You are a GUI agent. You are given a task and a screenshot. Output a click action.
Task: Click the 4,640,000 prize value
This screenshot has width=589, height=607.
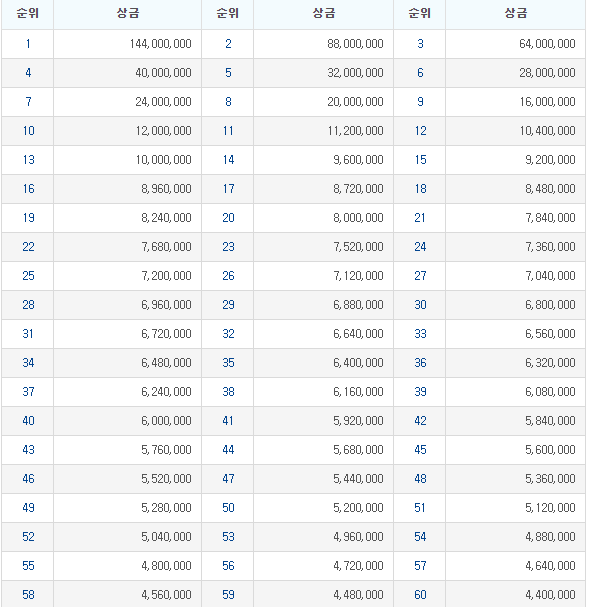[x=550, y=566]
